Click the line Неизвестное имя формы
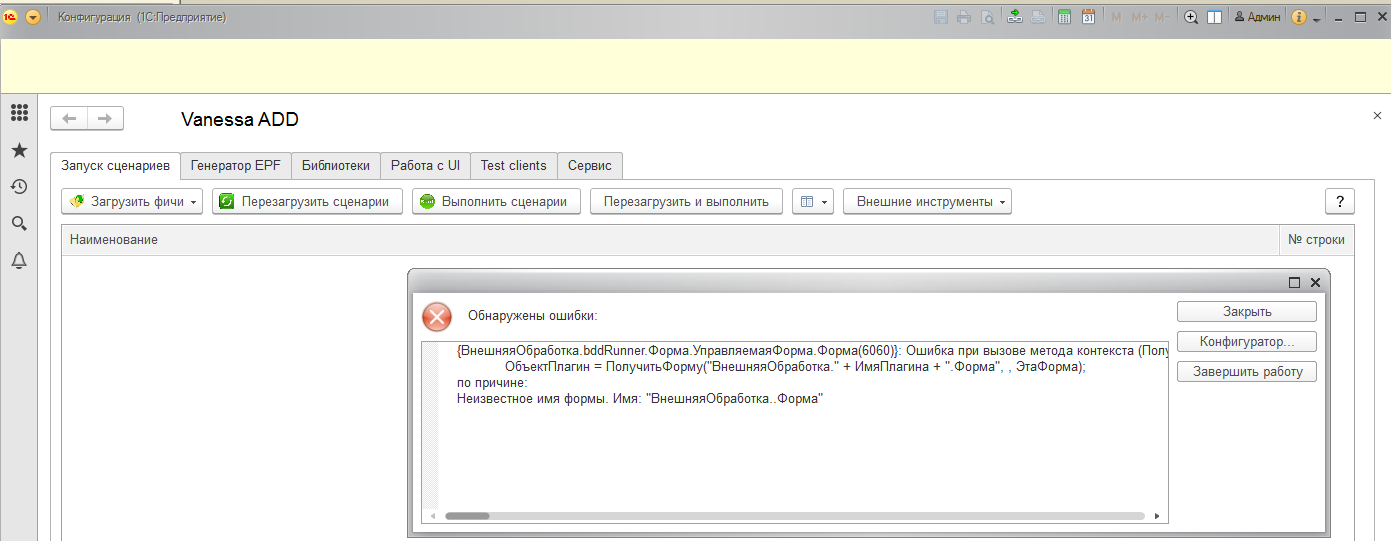 639,398
